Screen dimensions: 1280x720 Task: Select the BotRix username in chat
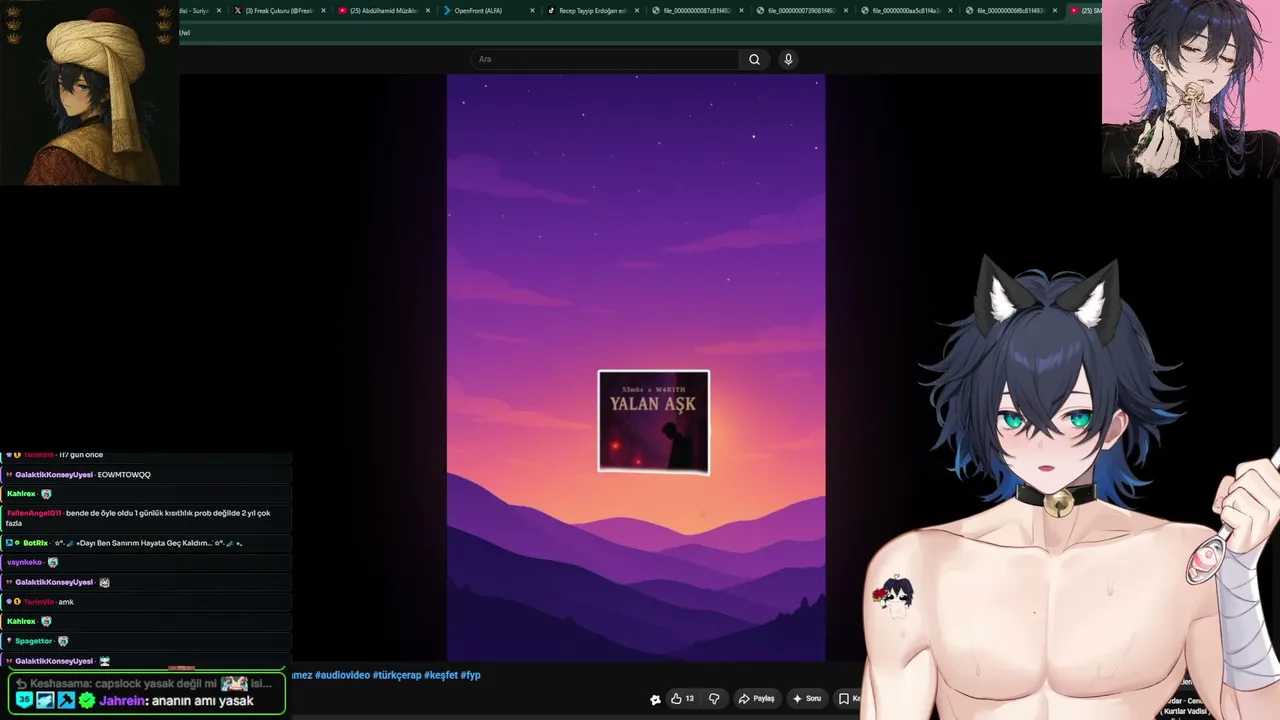35,543
